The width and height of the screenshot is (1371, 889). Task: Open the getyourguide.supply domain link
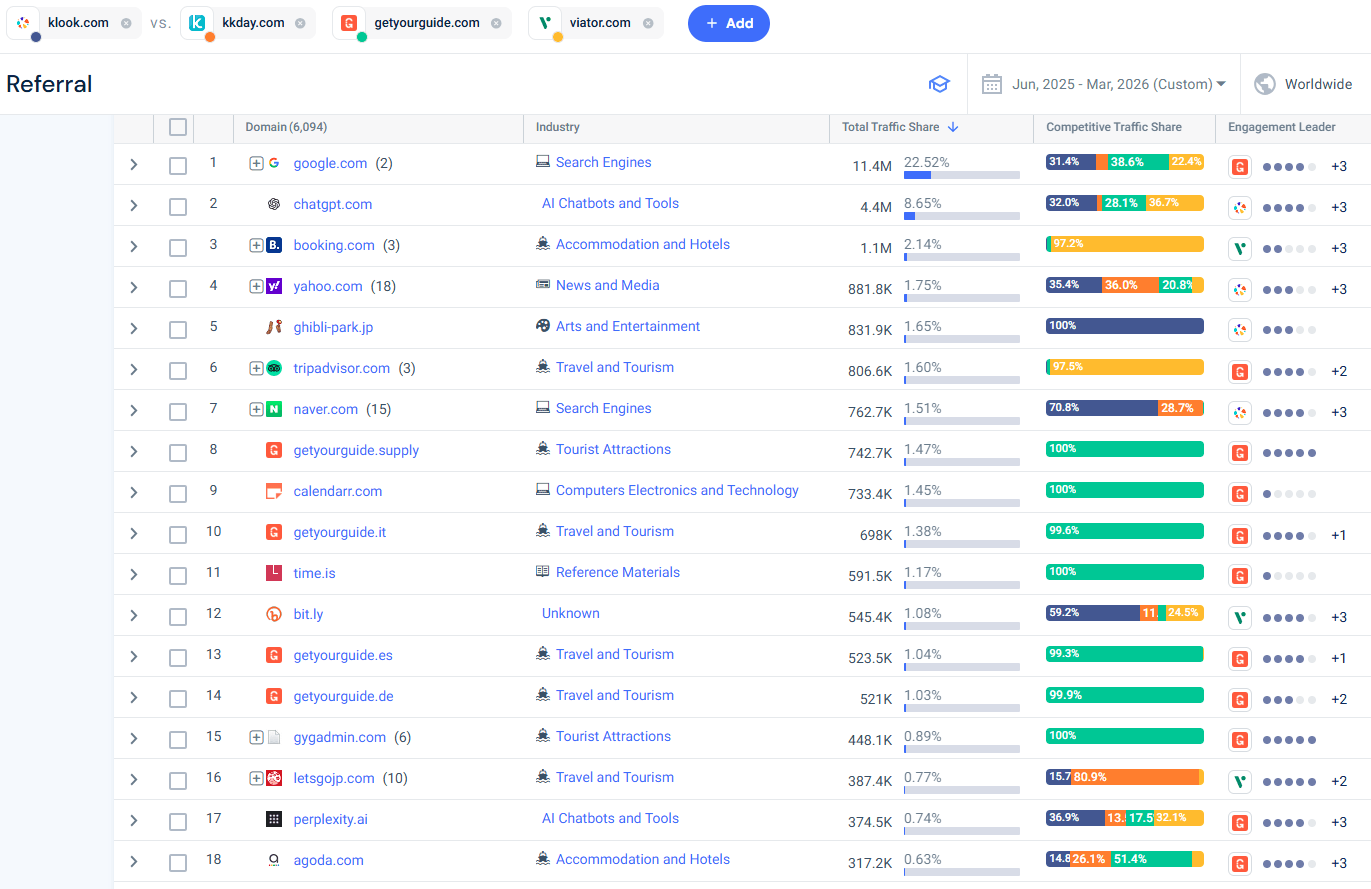point(356,450)
